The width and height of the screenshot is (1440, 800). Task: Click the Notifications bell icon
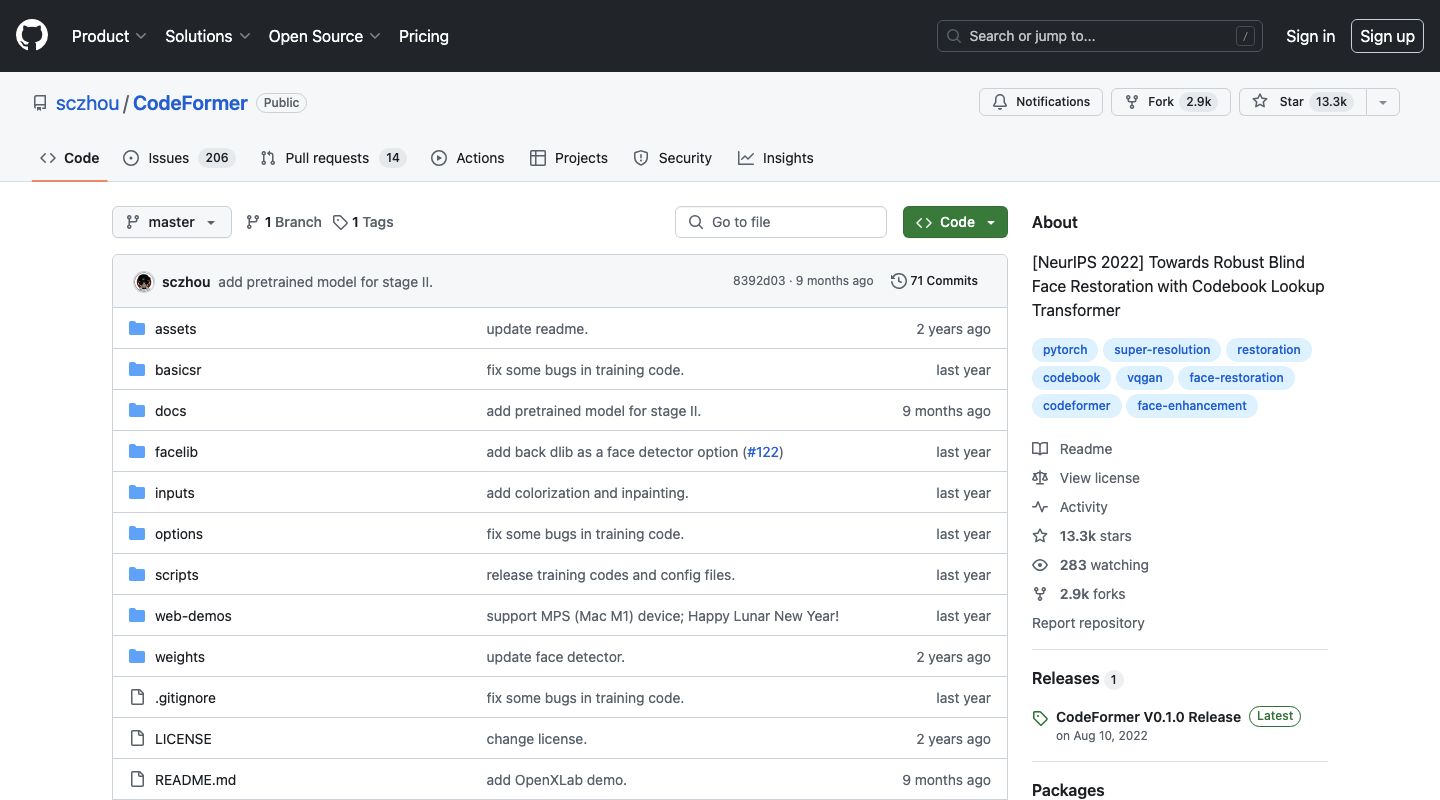pos(1000,102)
